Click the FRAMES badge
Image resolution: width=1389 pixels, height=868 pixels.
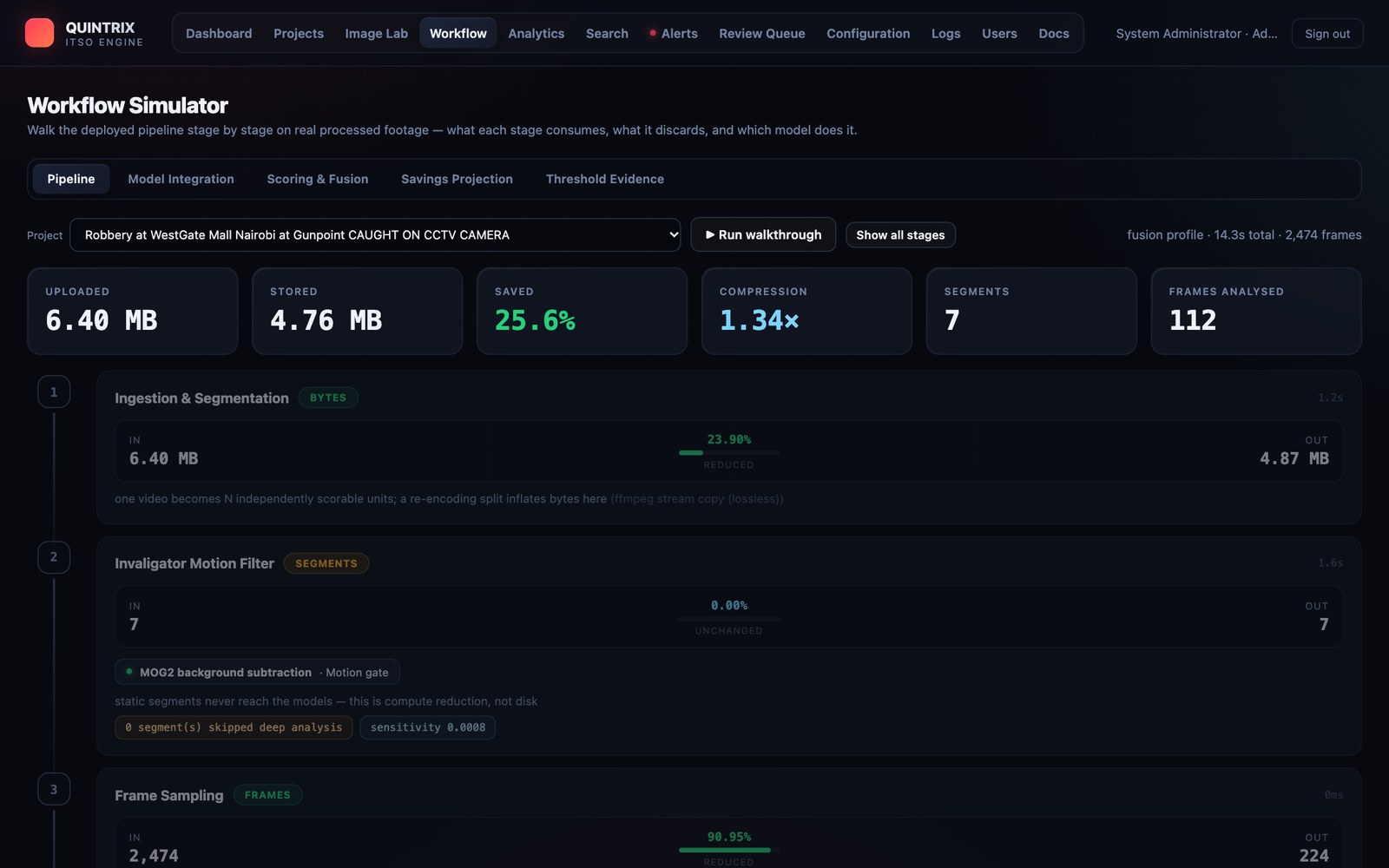tap(267, 795)
